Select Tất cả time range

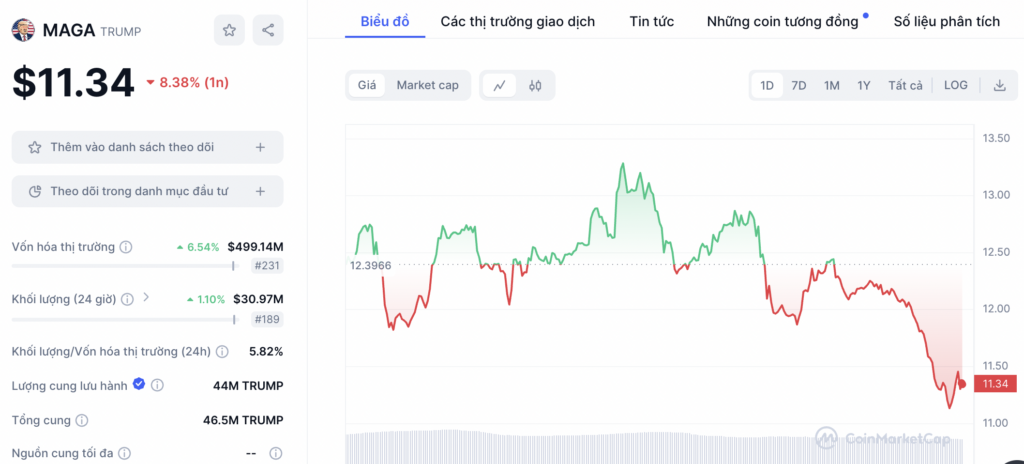click(905, 85)
